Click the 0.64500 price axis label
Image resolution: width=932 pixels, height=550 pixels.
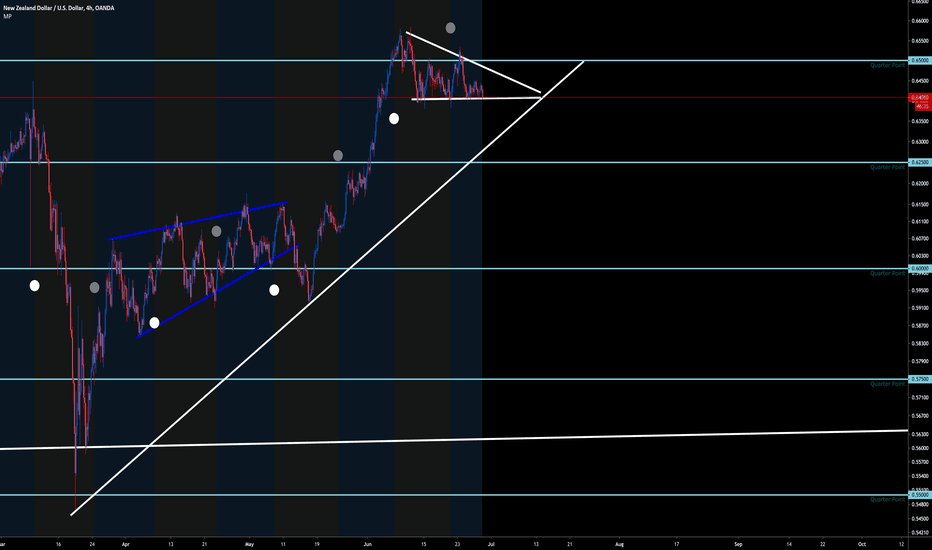(920, 81)
